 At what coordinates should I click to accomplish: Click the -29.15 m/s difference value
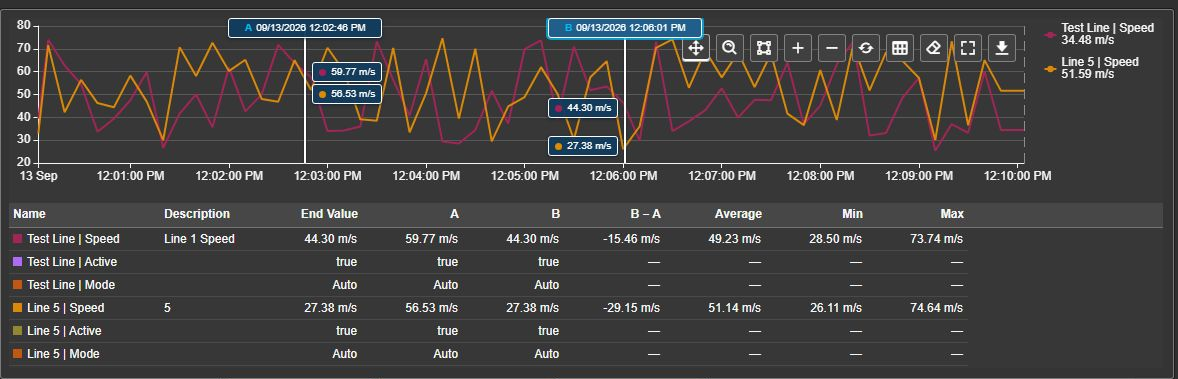click(631, 308)
